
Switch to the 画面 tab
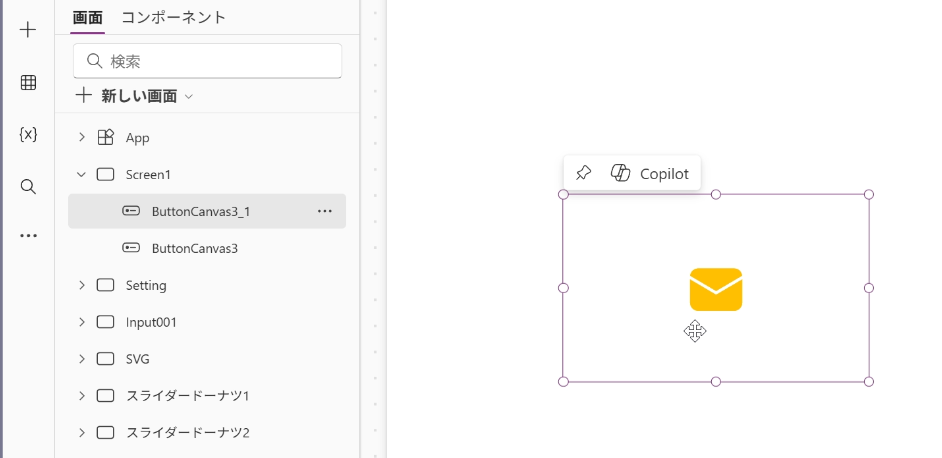click(x=87, y=17)
